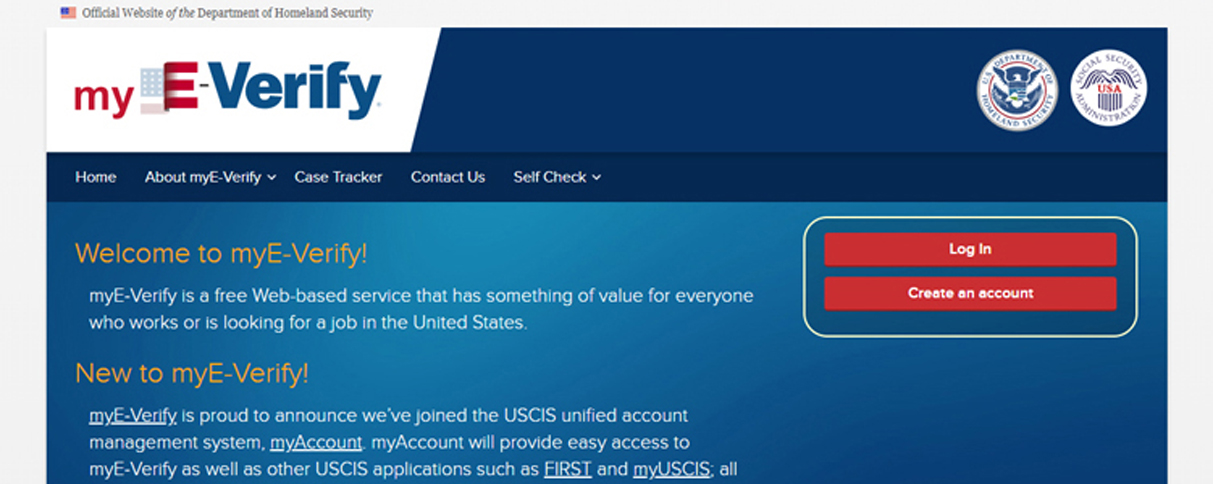The width and height of the screenshot is (1213, 484).
Task: Open the Department of Homeland Security seal
Action: (x=1017, y=89)
